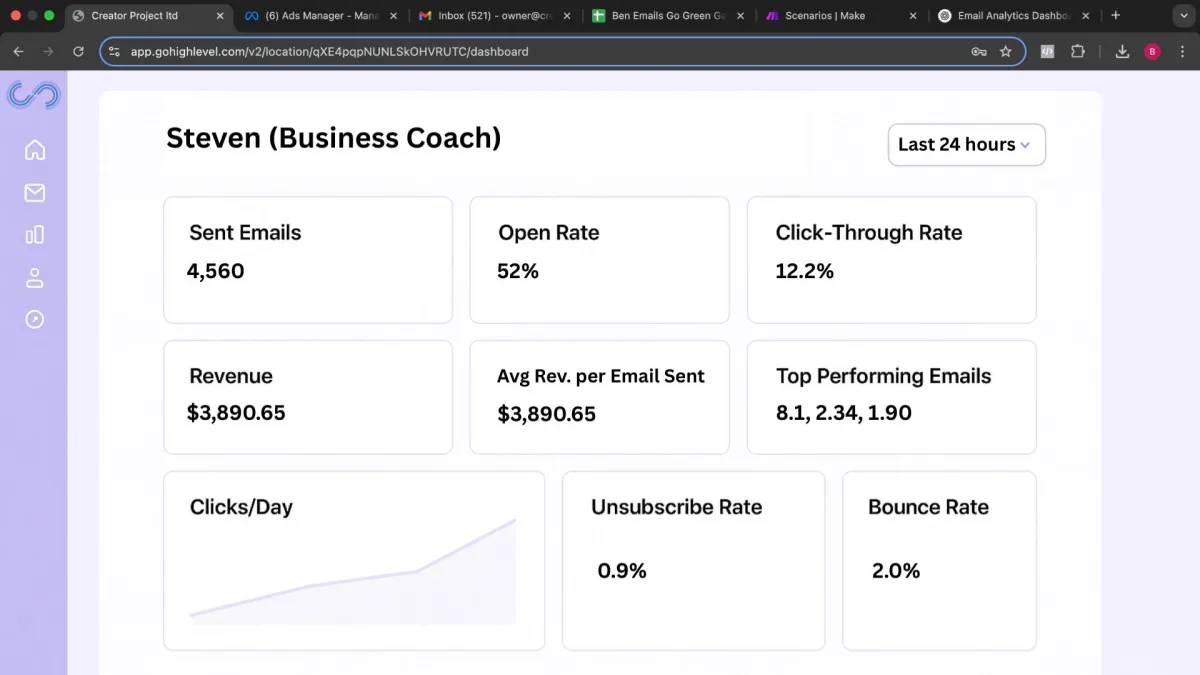Click the compass icon in sidebar
Viewport: 1200px width, 675px height.
click(x=35, y=320)
